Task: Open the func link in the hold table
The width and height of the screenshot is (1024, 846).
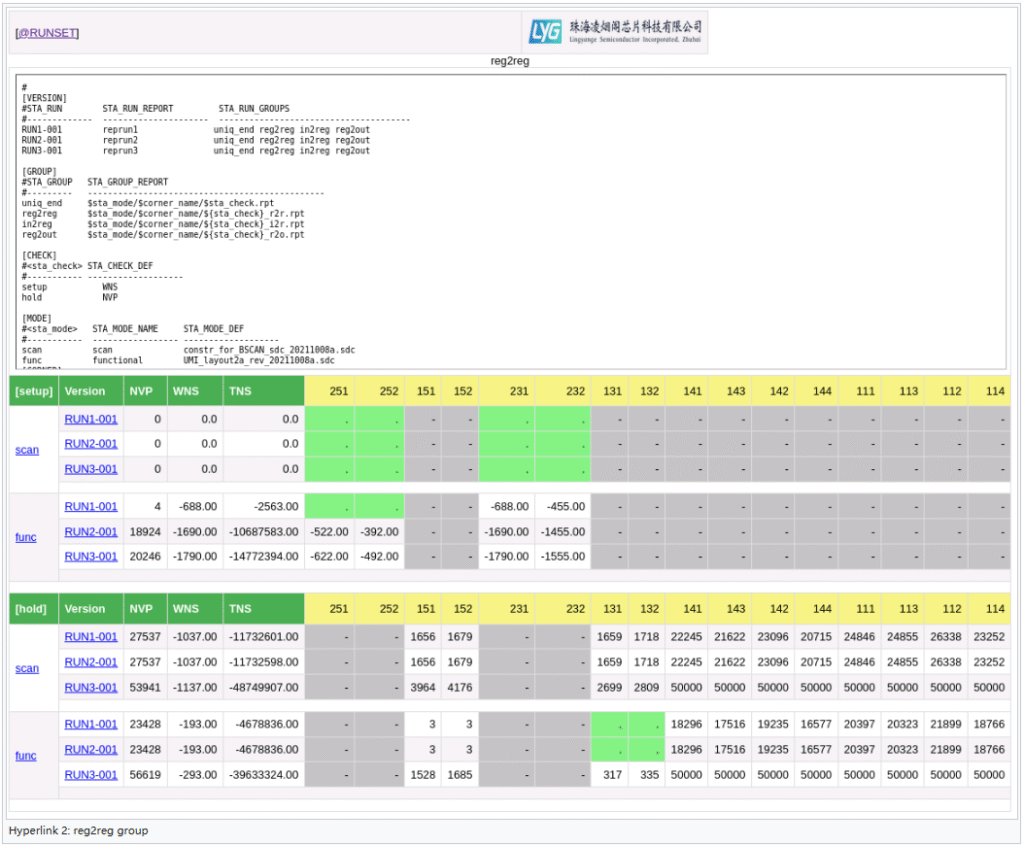Action: pos(26,755)
